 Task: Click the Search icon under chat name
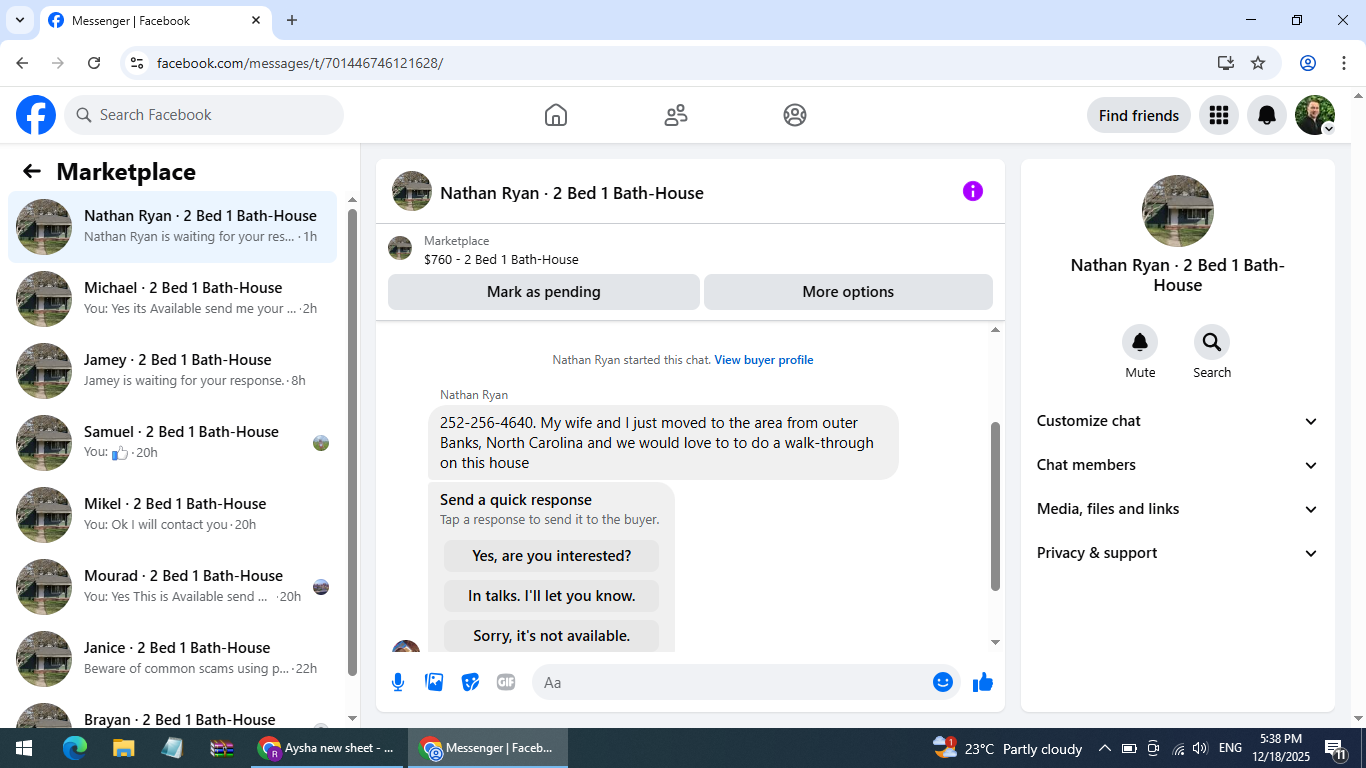(1212, 343)
